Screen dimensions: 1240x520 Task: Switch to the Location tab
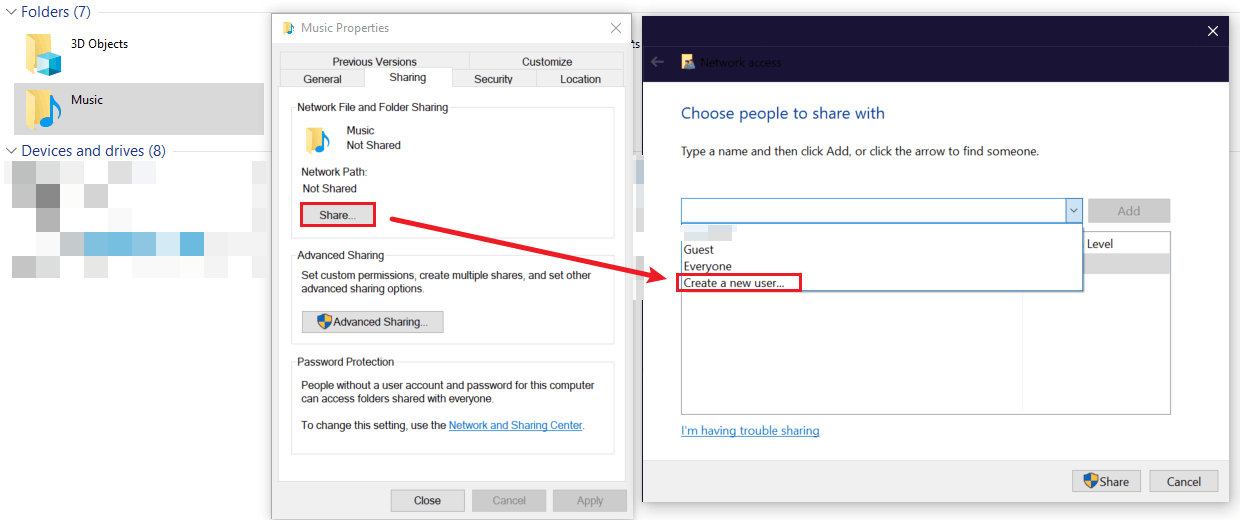580,79
